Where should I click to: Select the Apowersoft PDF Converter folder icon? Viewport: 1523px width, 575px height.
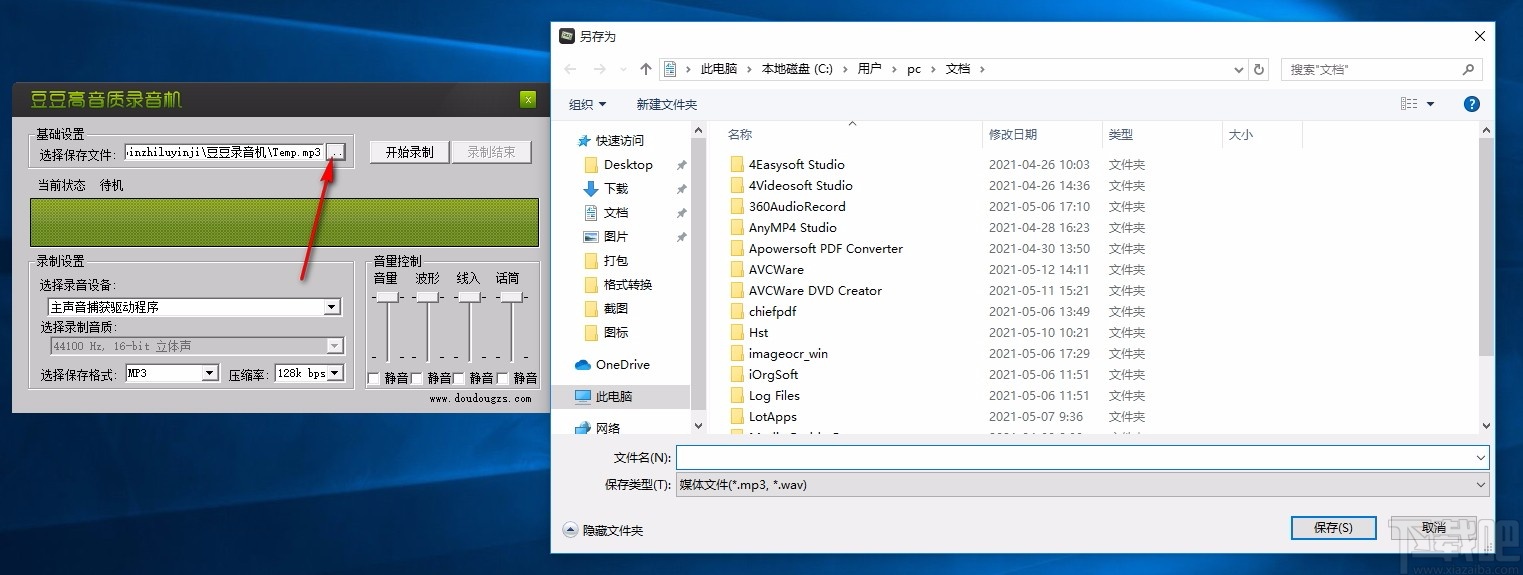coord(737,248)
